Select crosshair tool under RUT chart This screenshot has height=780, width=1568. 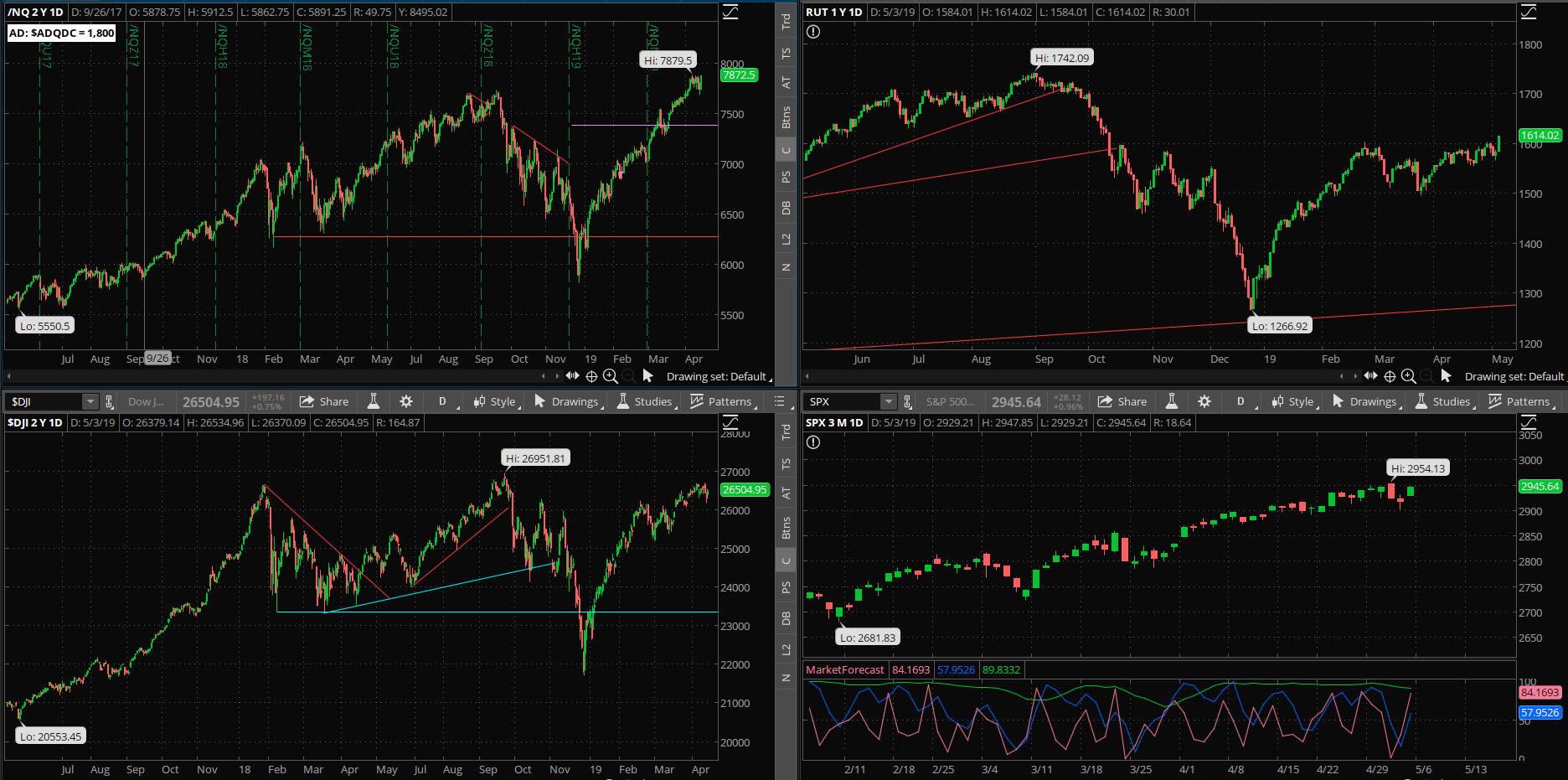tap(1390, 376)
